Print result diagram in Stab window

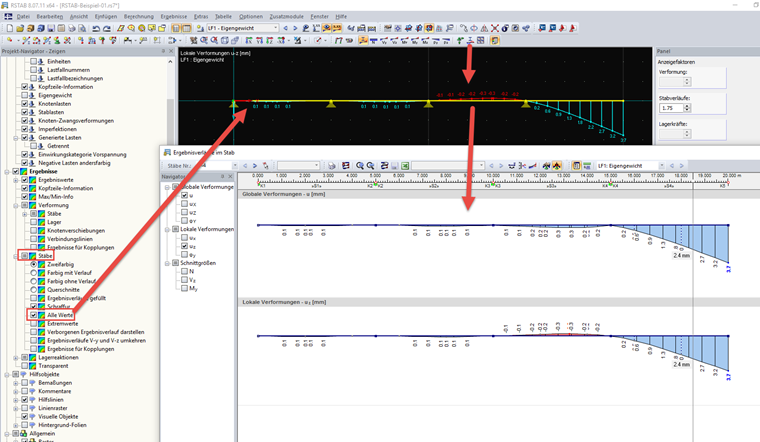332,166
